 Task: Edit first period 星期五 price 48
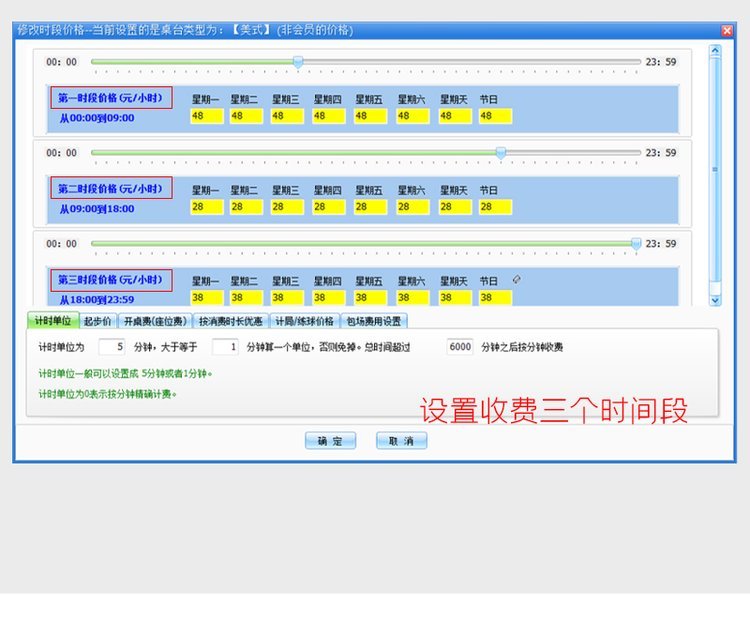click(x=370, y=116)
